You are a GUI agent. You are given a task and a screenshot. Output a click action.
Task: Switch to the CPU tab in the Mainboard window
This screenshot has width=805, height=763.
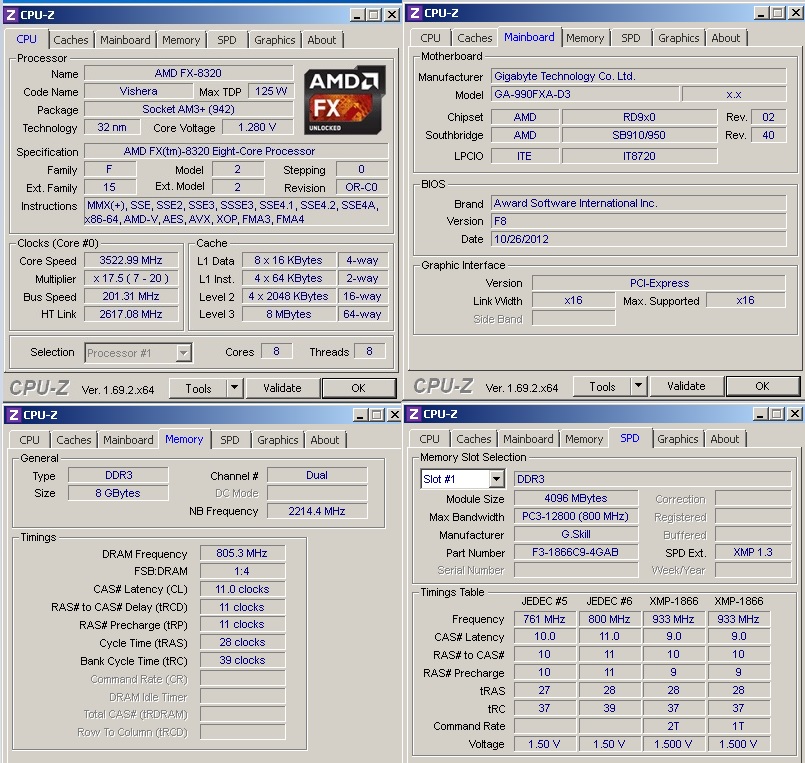[430, 38]
